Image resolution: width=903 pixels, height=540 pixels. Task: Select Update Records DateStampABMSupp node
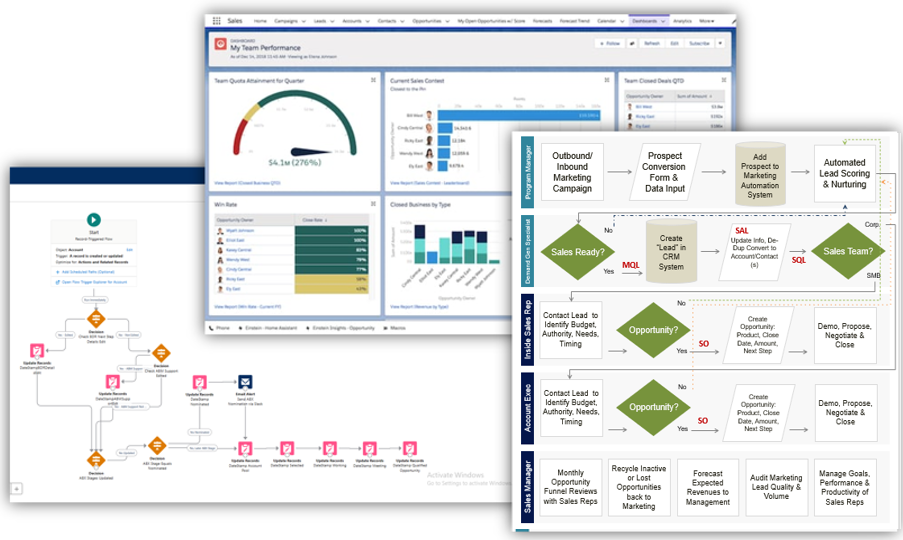point(113,382)
